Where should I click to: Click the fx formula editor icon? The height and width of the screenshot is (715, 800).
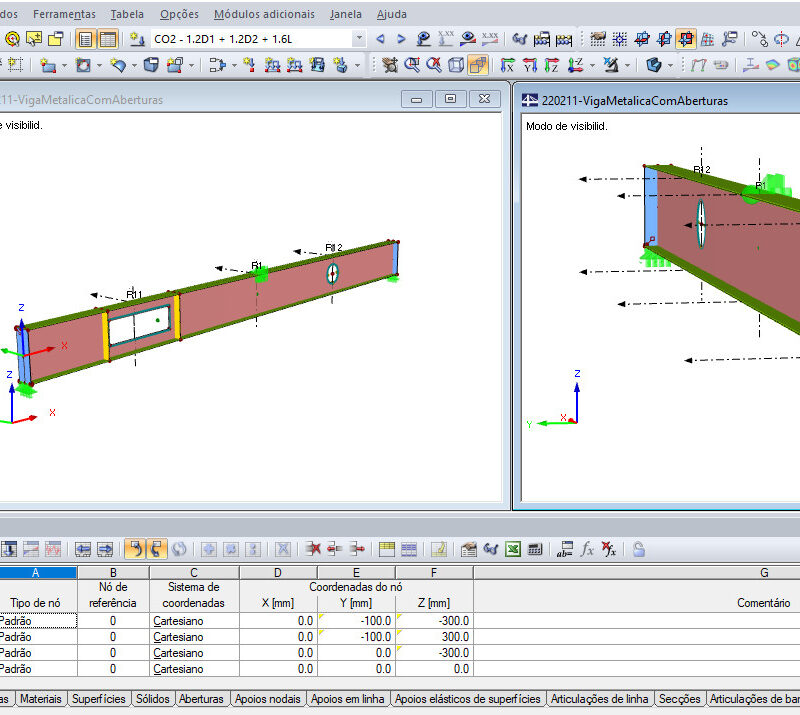(x=587, y=549)
